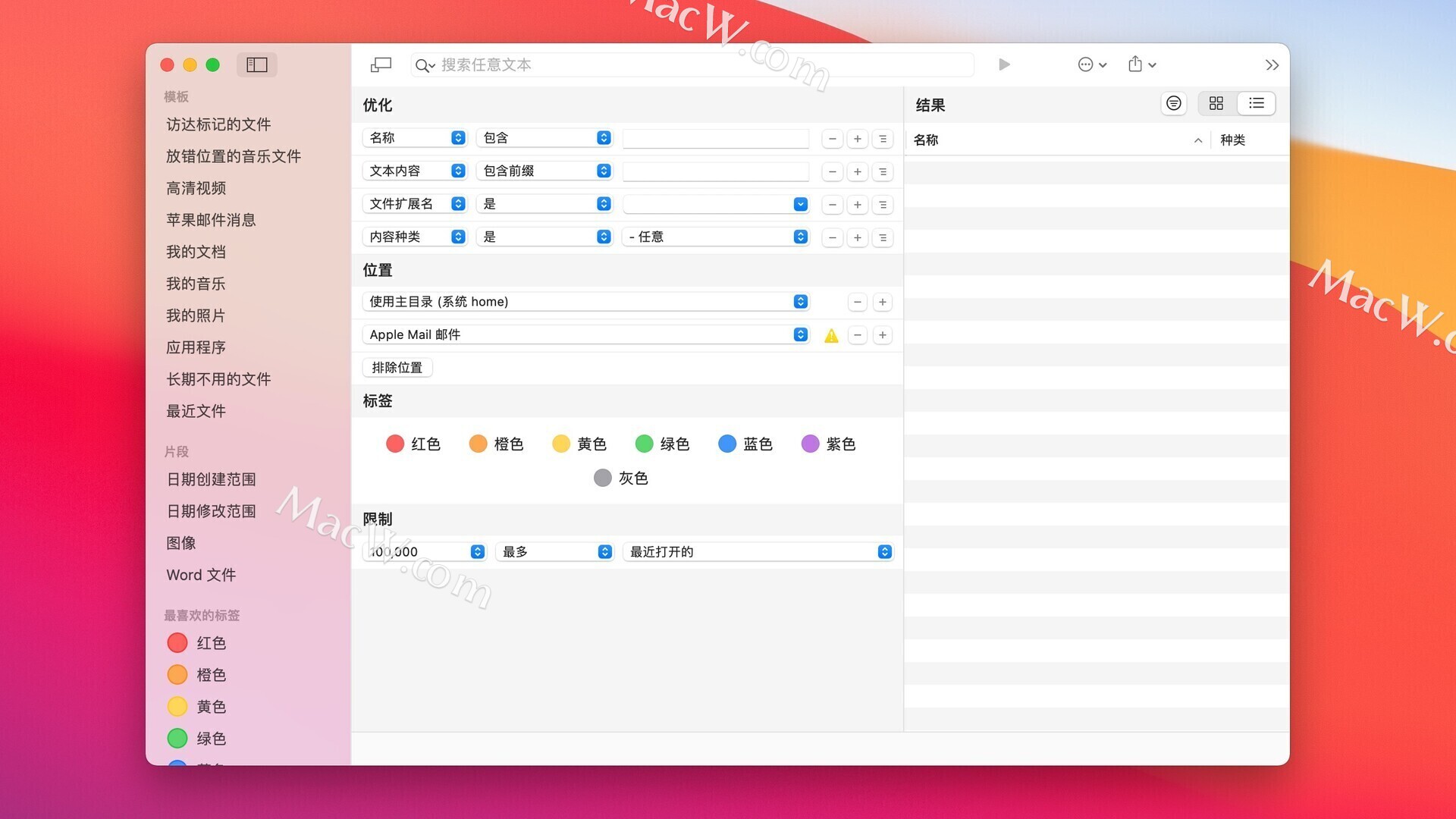Toggle the 红色 tag filter
The width and height of the screenshot is (1456, 819).
pyautogui.click(x=413, y=444)
